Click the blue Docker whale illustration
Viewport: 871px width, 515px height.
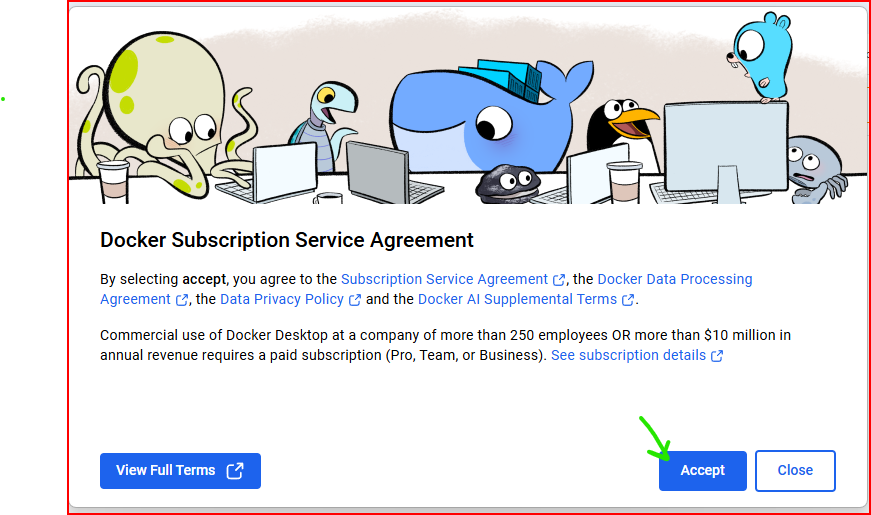[483, 119]
